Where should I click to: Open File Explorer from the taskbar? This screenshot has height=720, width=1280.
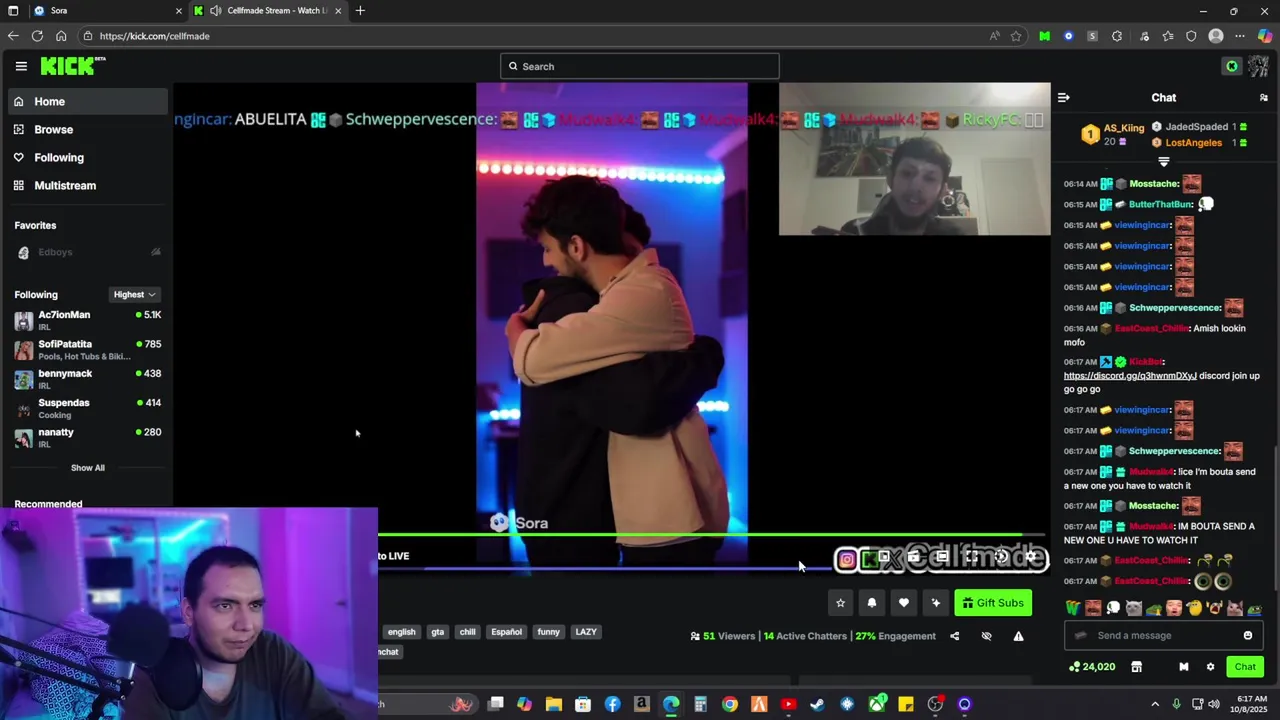pos(553,704)
